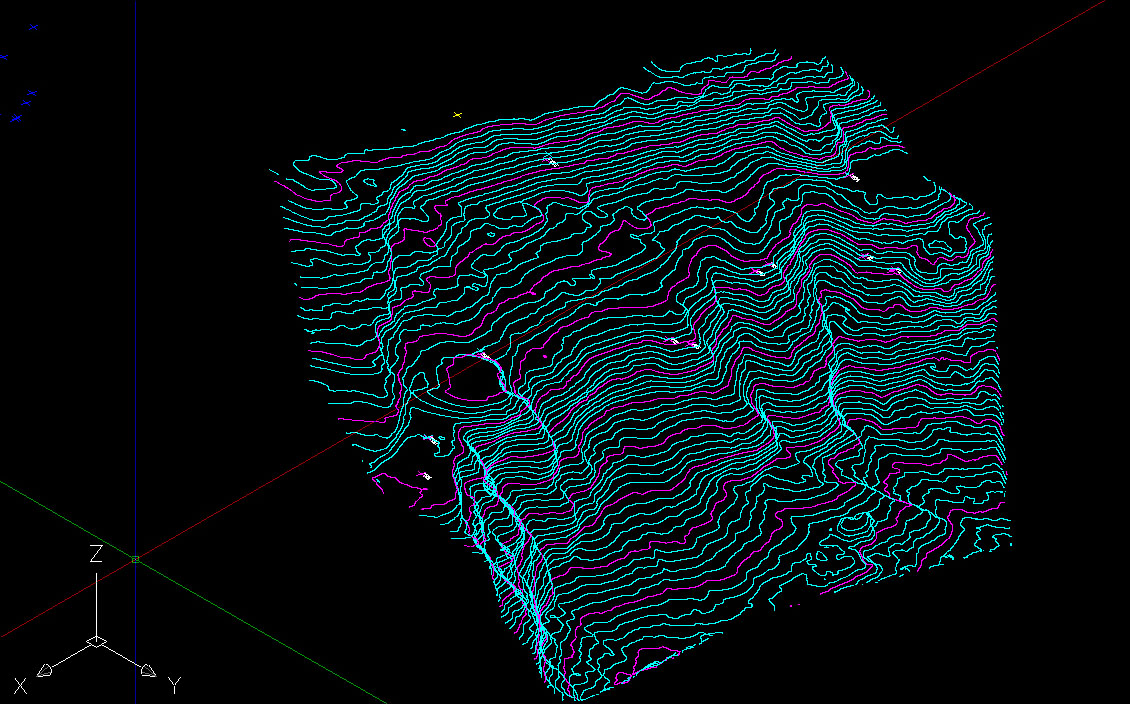Click the white elevation label at upper-right terrain notch
This screenshot has height=704, width=1130.
click(x=855, y=177)
